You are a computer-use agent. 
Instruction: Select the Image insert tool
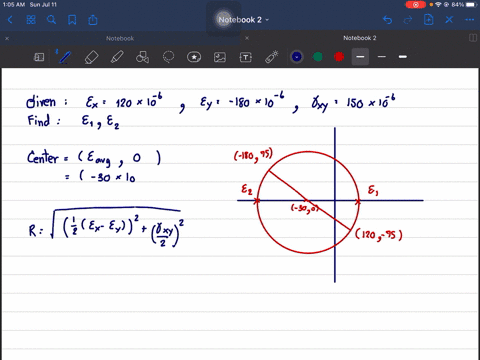[x=220, y=57]
